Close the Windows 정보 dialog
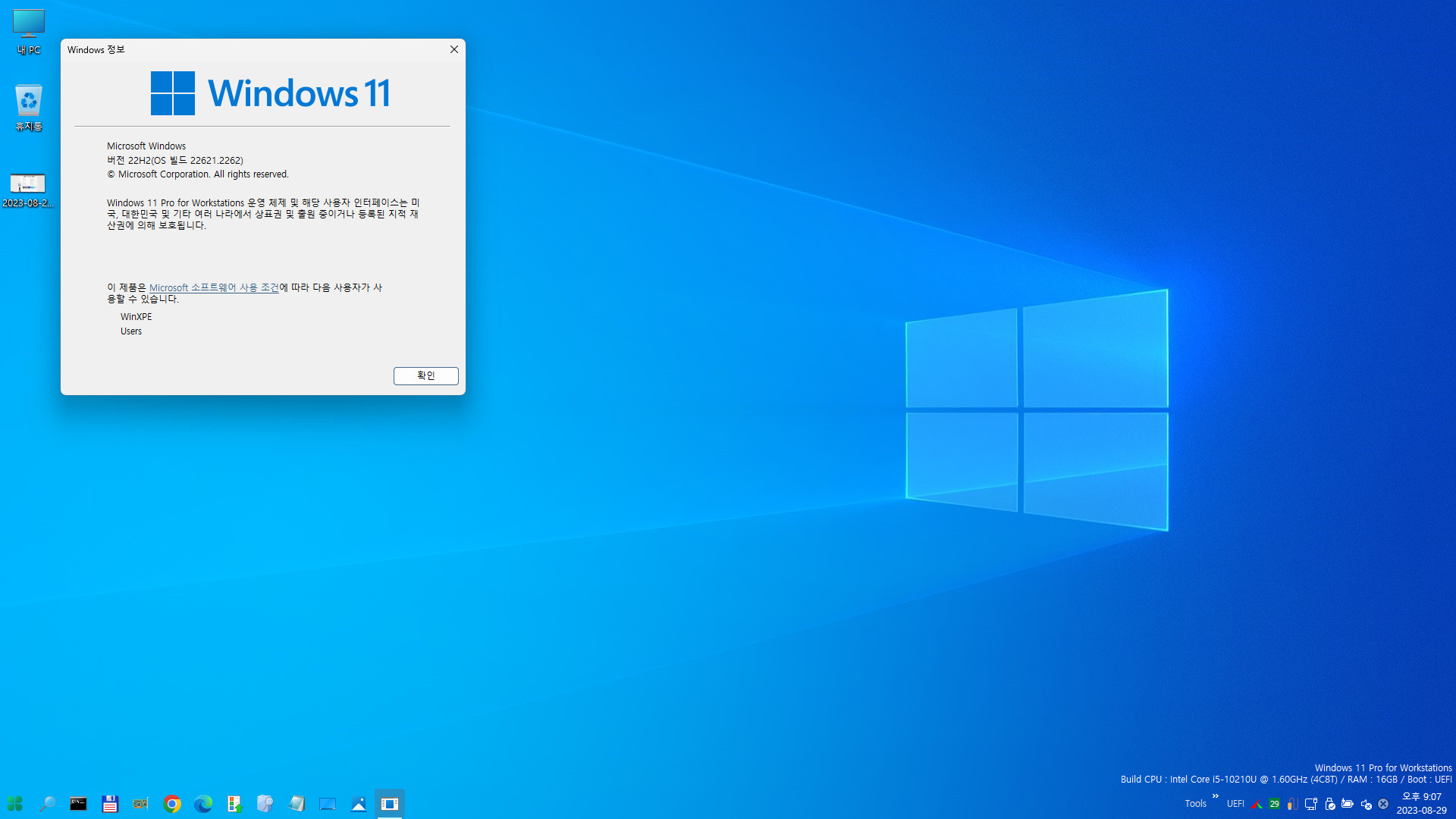This screenshot has width=1456, height=819. click(453, 49)
